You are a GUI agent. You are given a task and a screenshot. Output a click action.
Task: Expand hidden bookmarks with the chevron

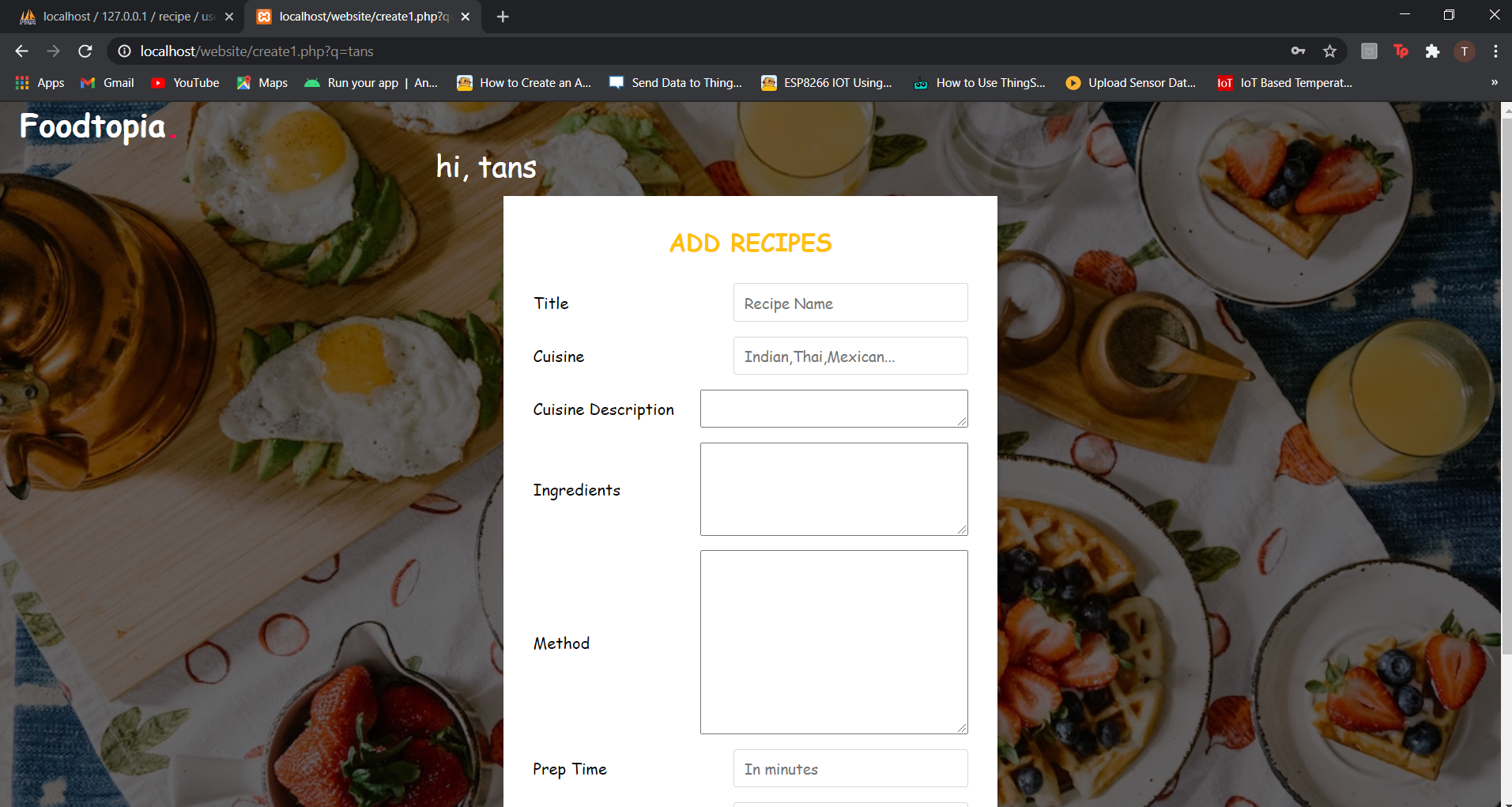pyautogui.click(x=1493, y=82)
